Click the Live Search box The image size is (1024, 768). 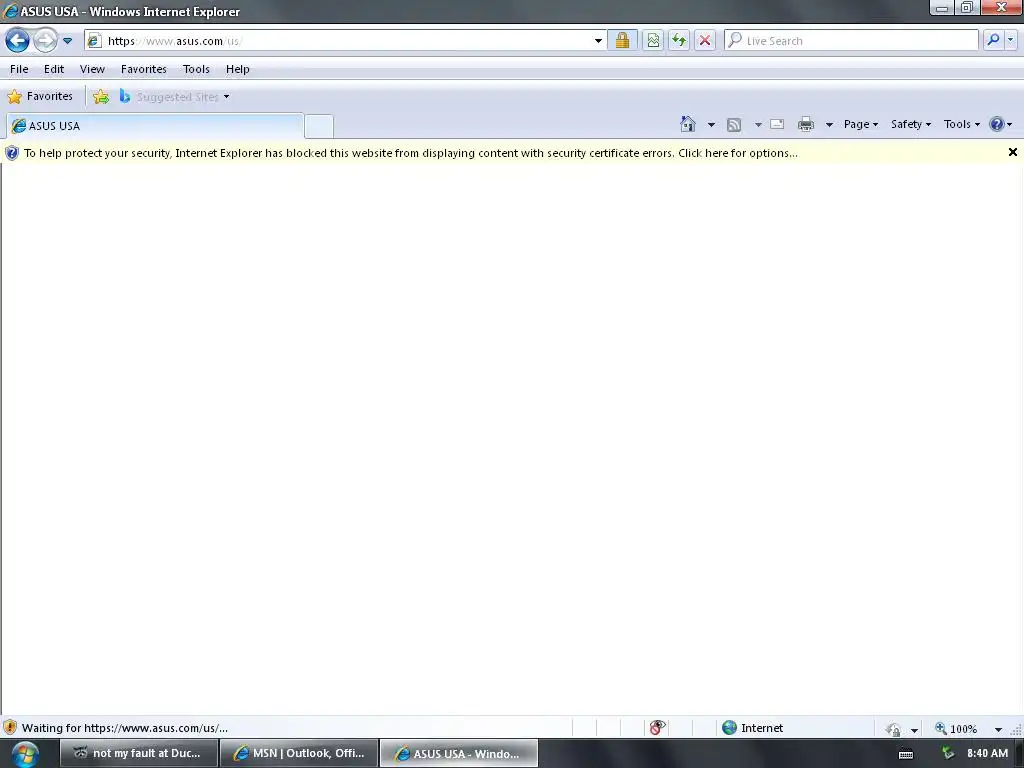click(x=851, y=40)
